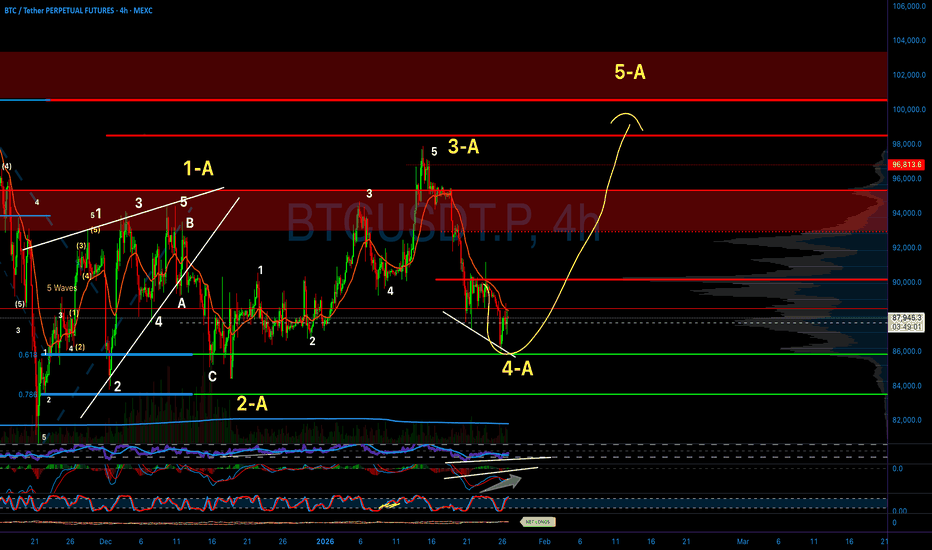
Task: Click the 102,000.0 price axis label
Action: point(909,75)
